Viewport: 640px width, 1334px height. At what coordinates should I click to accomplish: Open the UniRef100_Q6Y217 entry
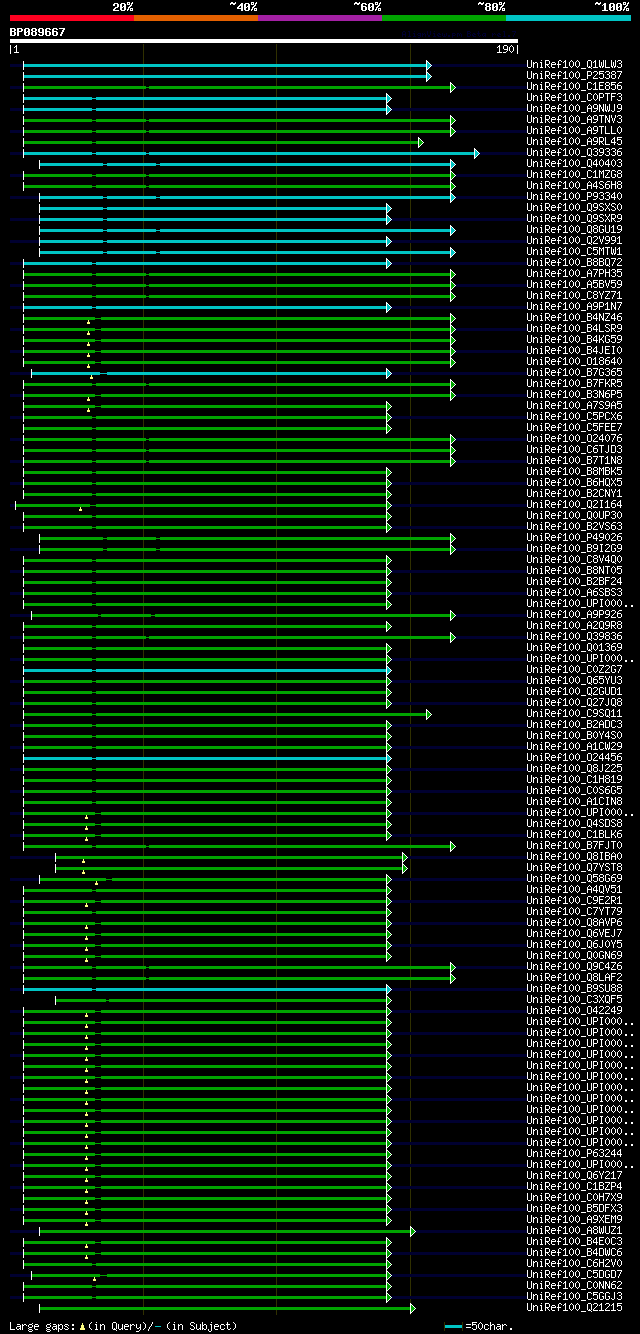point(574,1175)
